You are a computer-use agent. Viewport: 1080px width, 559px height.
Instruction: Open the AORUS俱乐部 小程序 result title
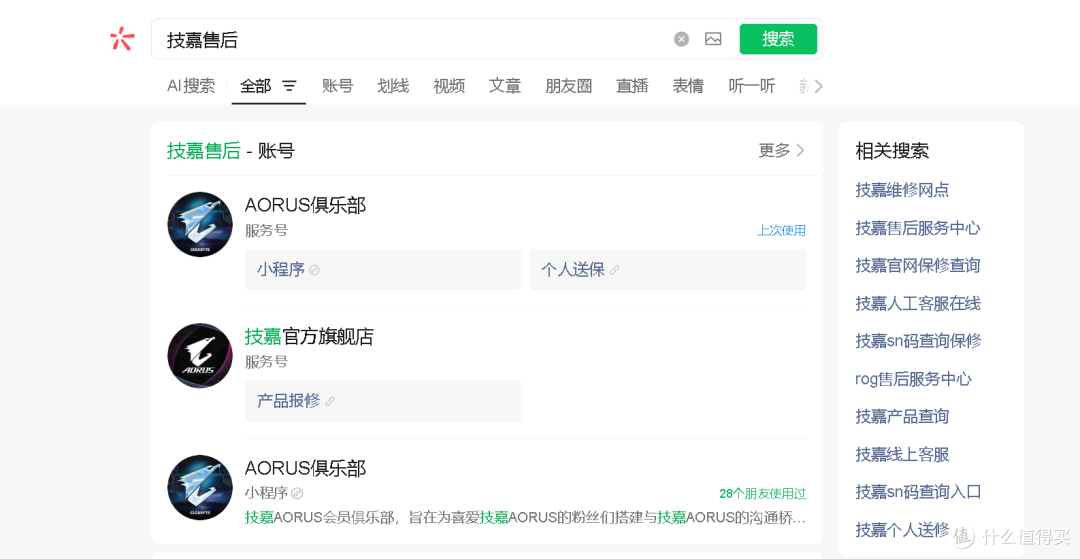tap(305, 469)
